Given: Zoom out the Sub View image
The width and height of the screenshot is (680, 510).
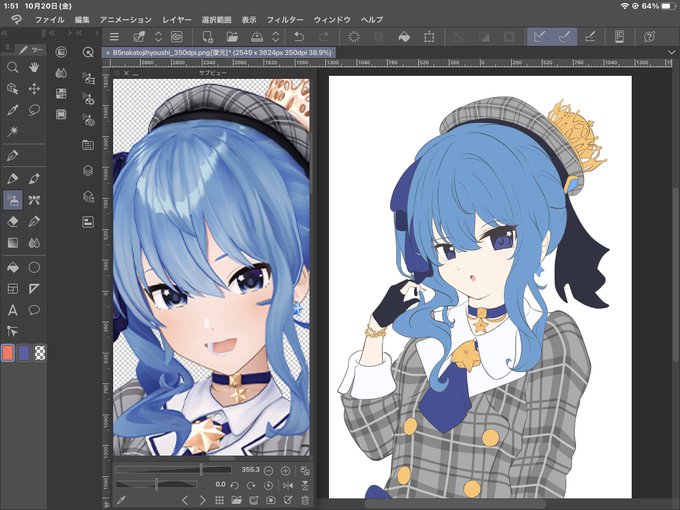Looking at the screenshot, I should (x=268, y=471).
